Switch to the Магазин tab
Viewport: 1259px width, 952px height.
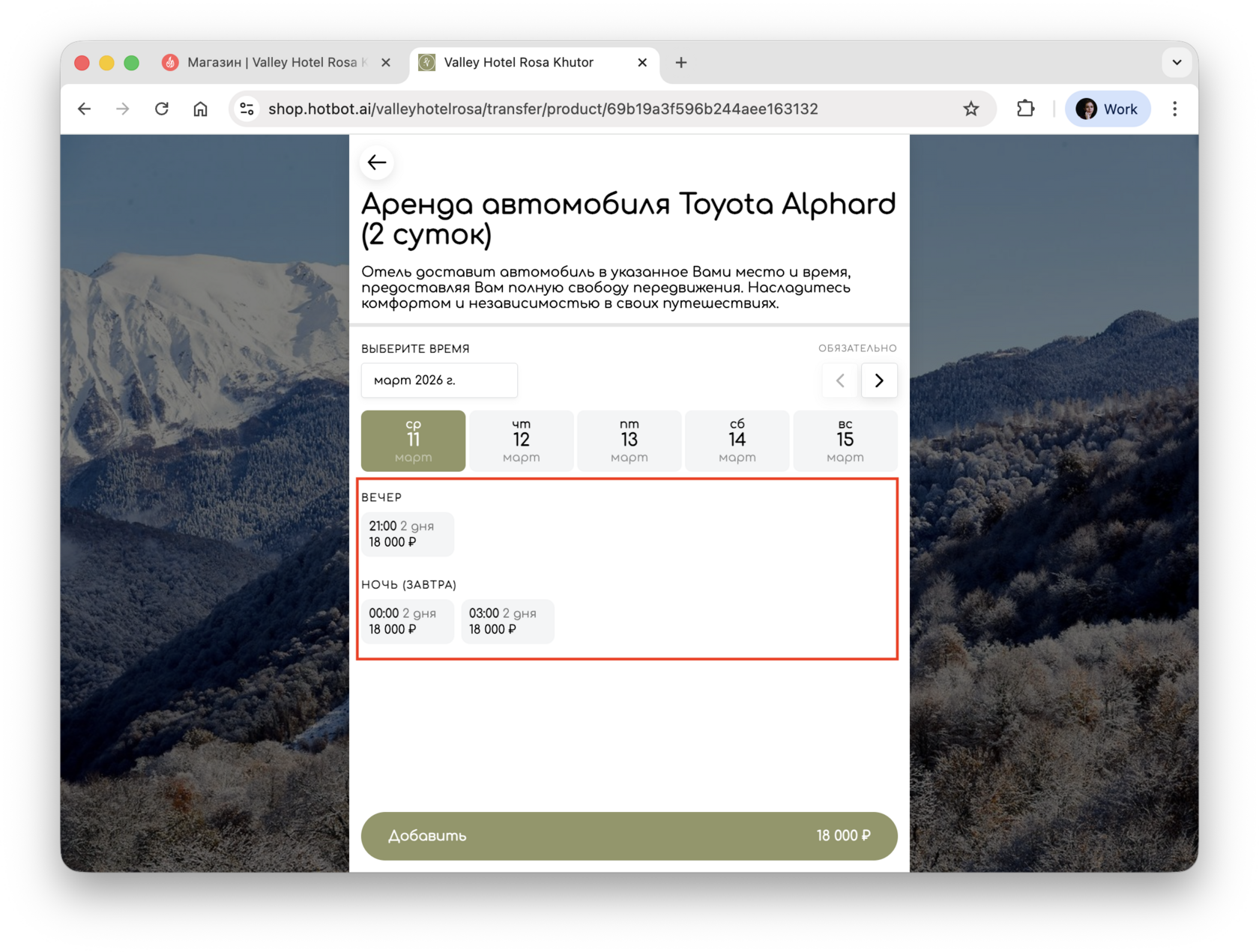pyautogui.click(x=277, y=63)
